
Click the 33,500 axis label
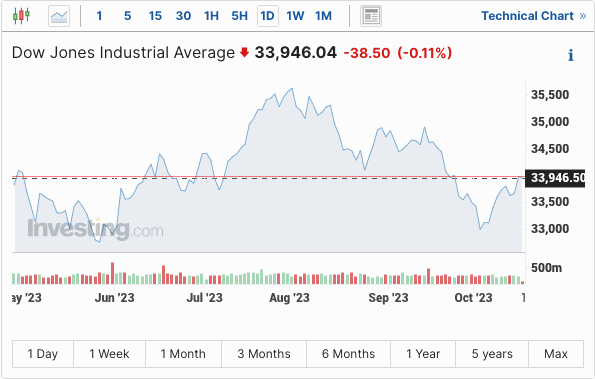[x=550, y=202]
